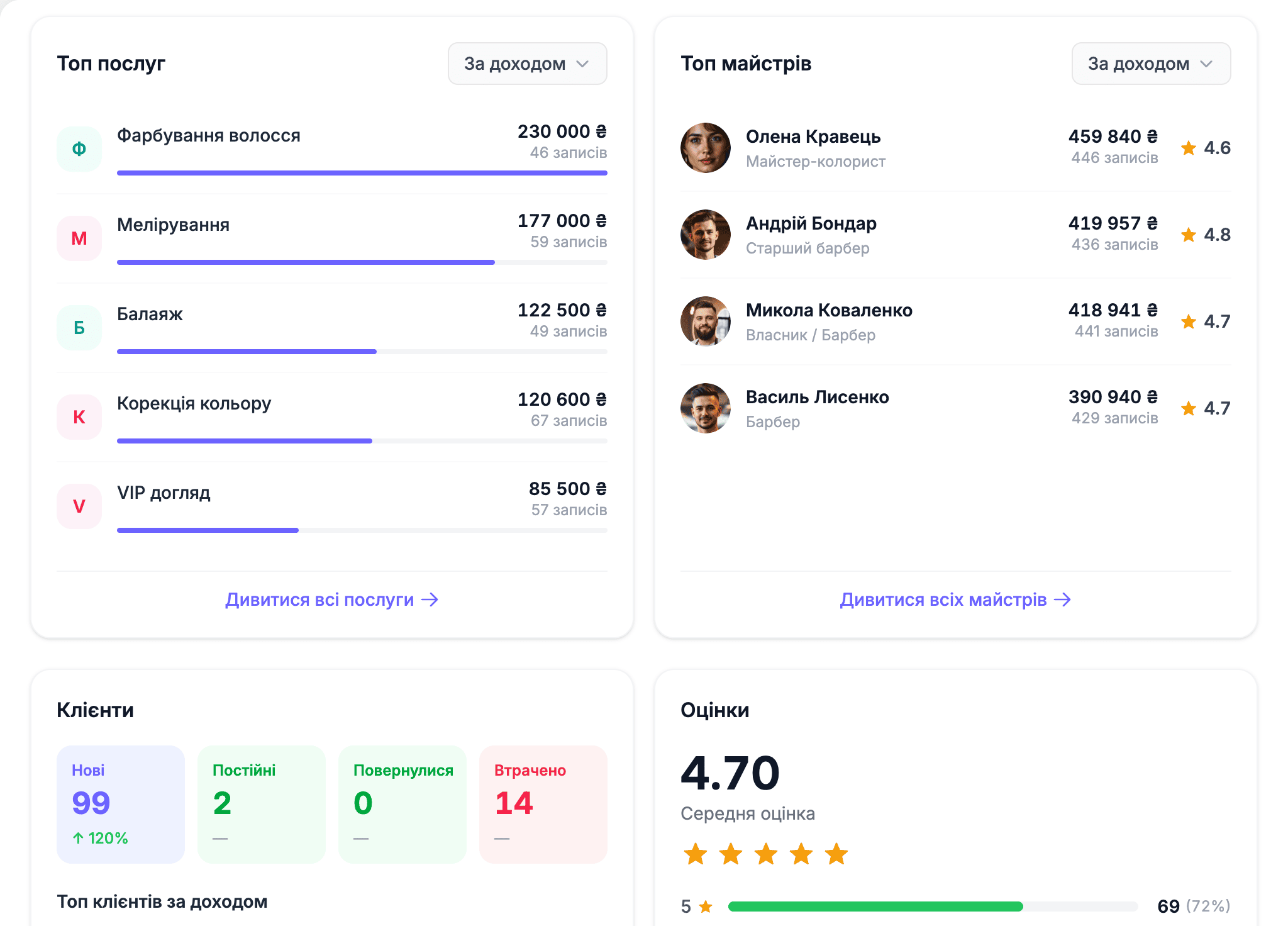
Task: Select the Постійні clients card
Action: click(x=262, y=805)
